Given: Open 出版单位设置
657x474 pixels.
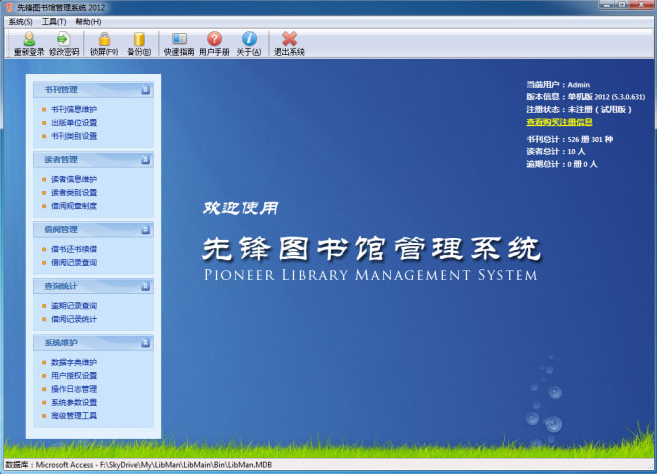Looking at the screenshot, I should (74, 123).
